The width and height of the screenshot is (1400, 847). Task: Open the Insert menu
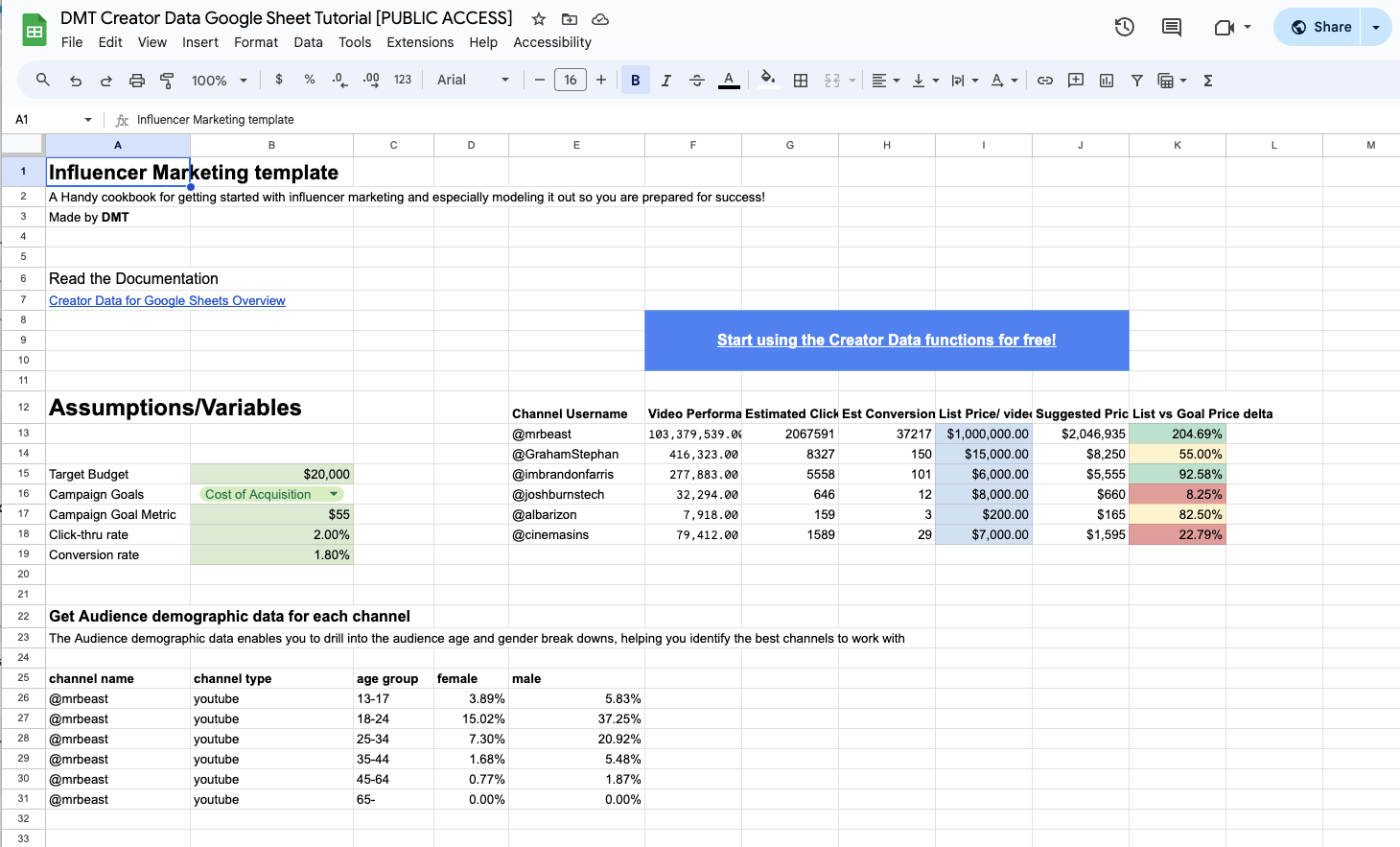pos(200,42)
